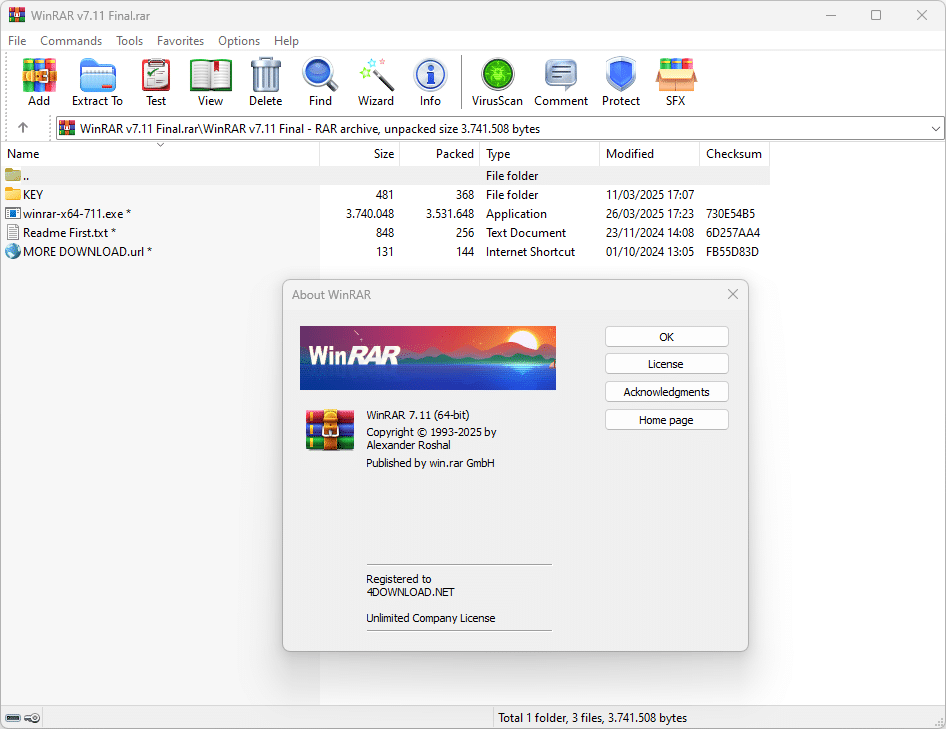Open the Name column filter chevron
The width and height of the screenshot is (946, 729).
tap(160, 144)
